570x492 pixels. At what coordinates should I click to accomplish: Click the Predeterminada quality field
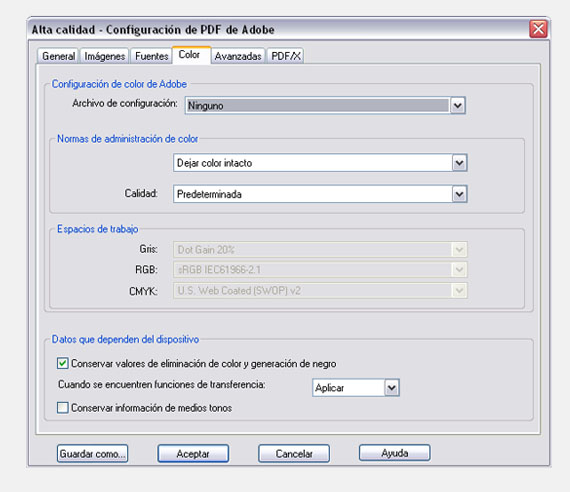coord(313,194)
